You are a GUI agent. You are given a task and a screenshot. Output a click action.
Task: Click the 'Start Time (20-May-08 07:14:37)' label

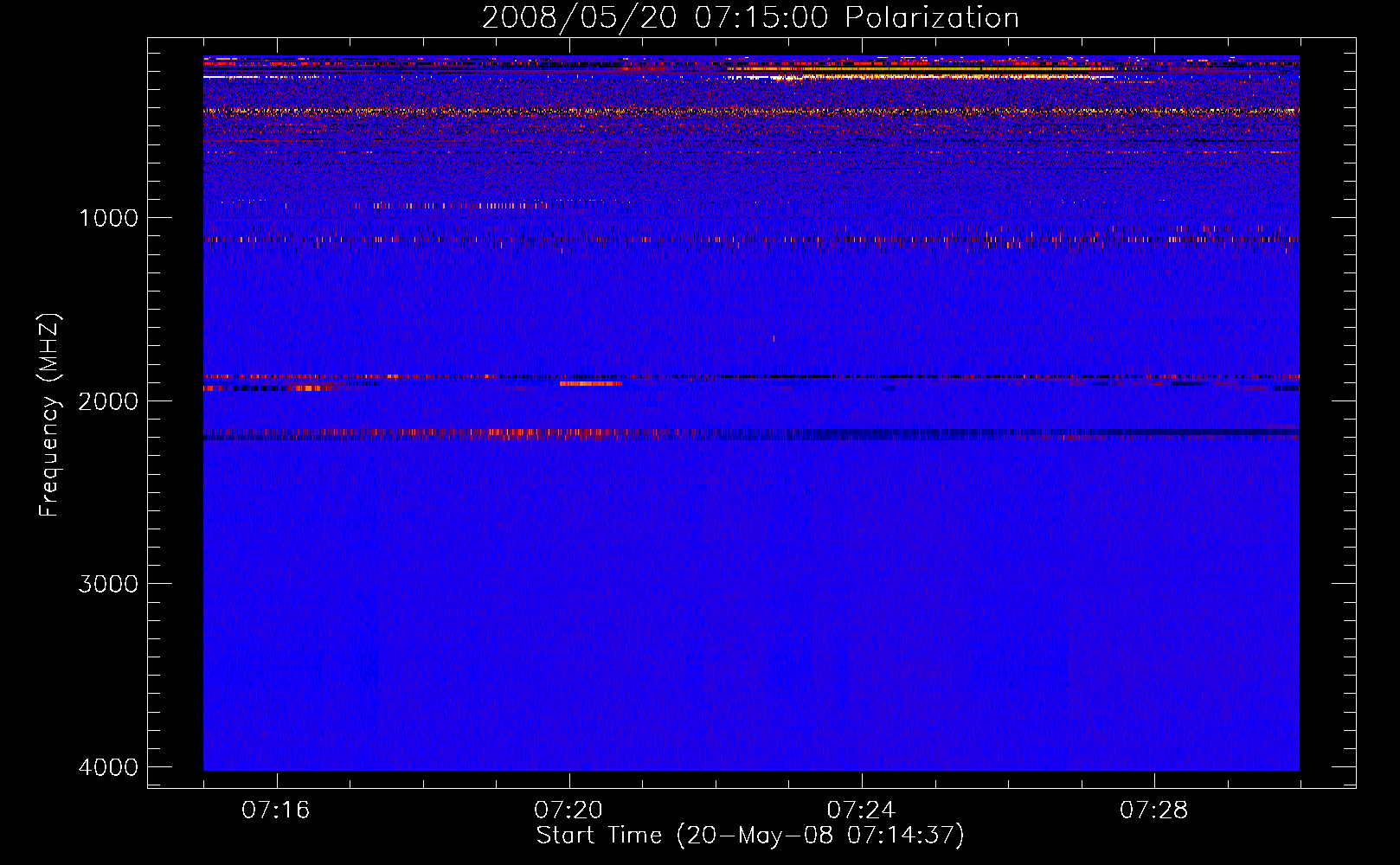750,836
